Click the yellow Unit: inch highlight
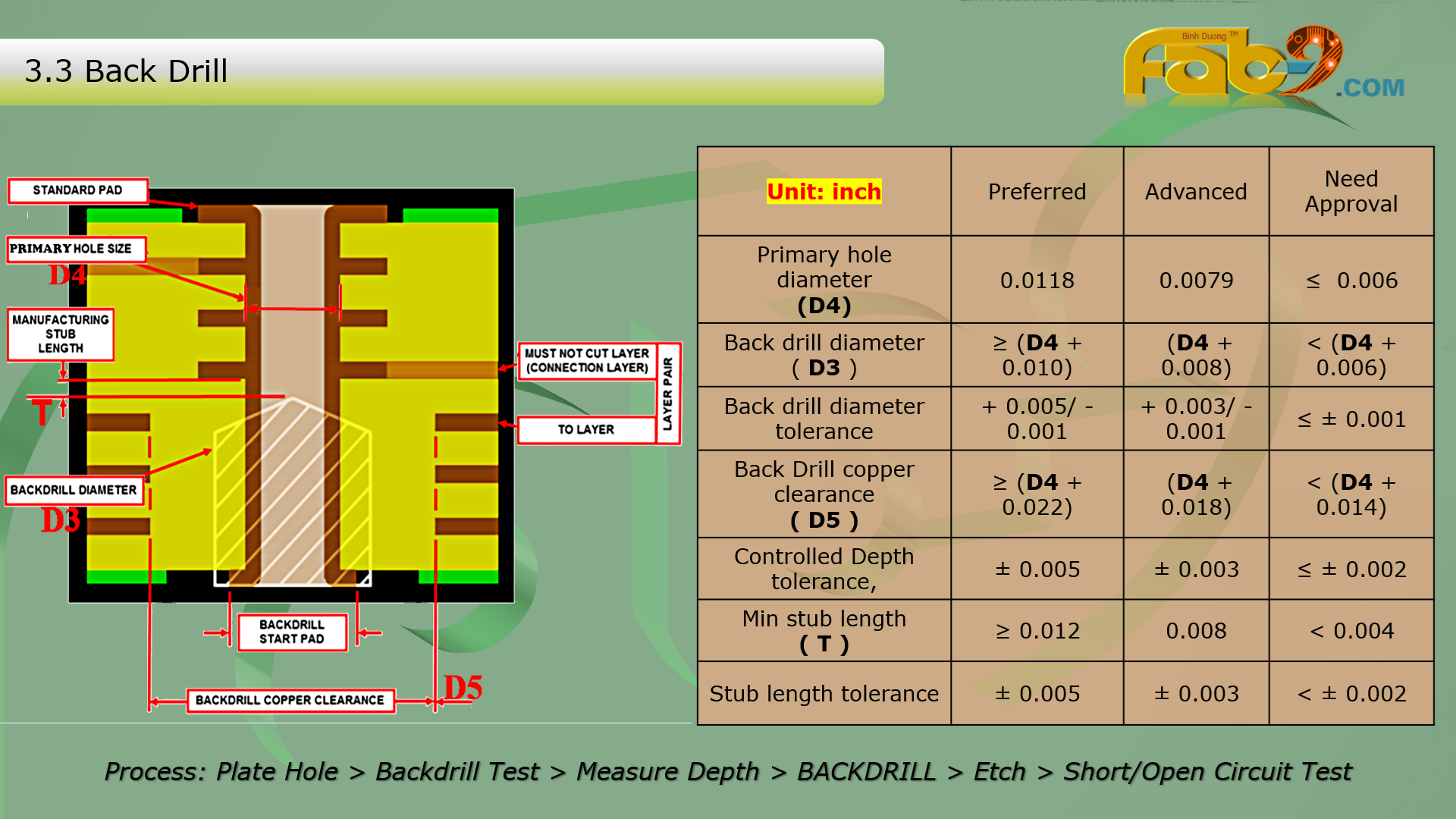This screenshot has height=819, width=1456. [x=824, y=192]
